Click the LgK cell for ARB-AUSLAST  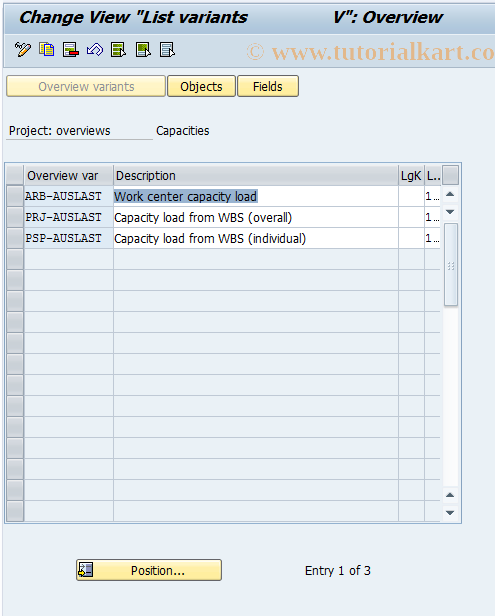pyautogui.click(x=411, y=196)
